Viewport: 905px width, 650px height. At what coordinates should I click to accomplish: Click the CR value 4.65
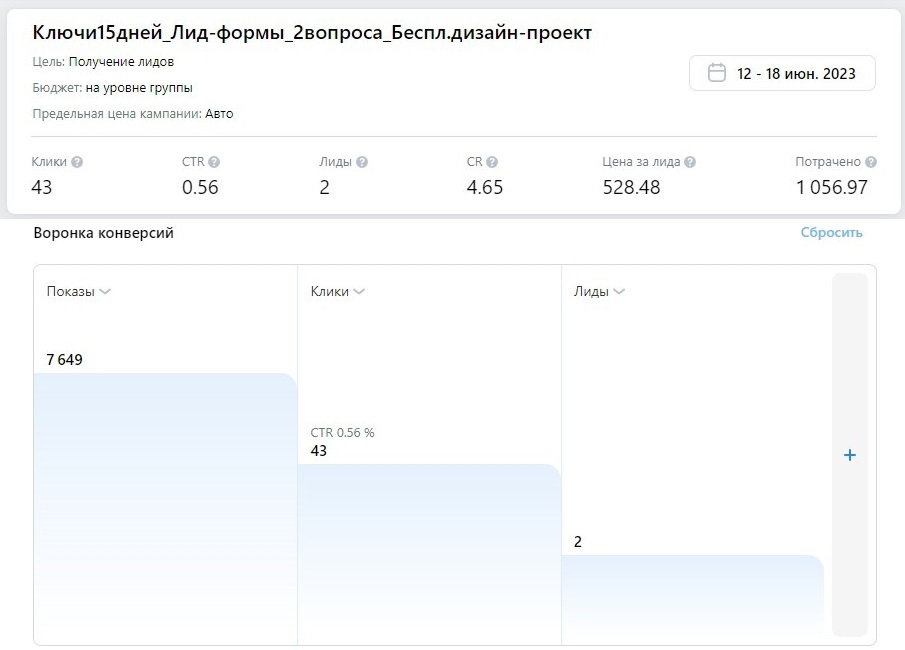(x=485, y=188)
